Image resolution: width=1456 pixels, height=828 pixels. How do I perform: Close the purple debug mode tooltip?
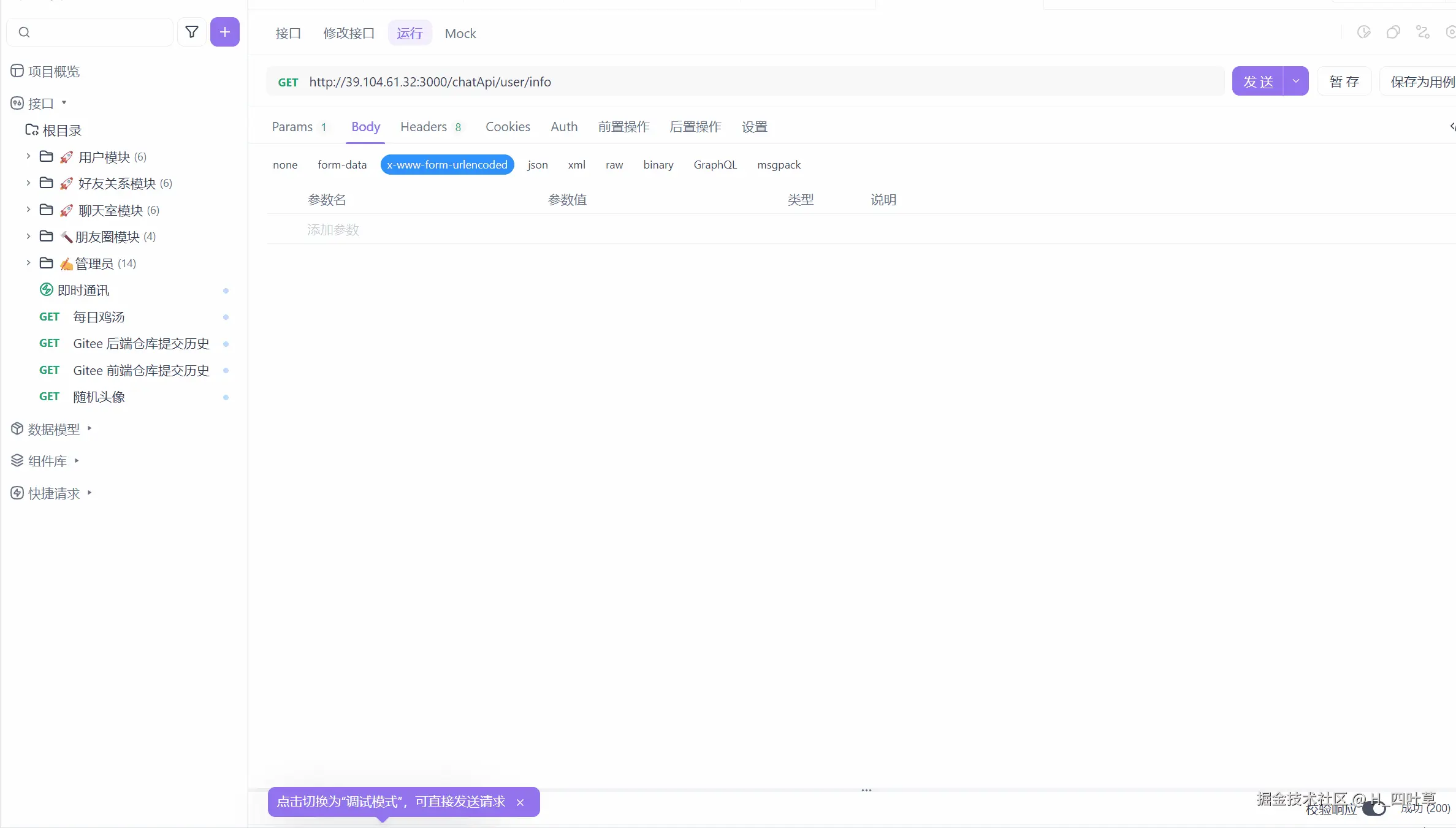click(x=520, y=802)
